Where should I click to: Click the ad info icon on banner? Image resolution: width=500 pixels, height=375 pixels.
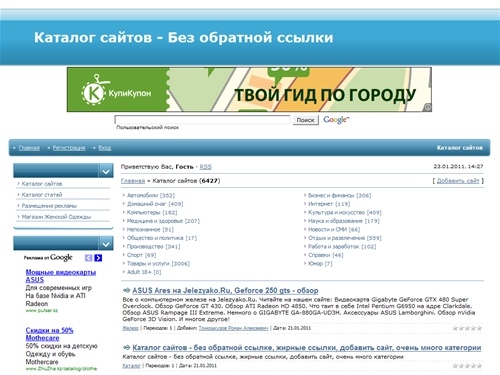[428, 107]
